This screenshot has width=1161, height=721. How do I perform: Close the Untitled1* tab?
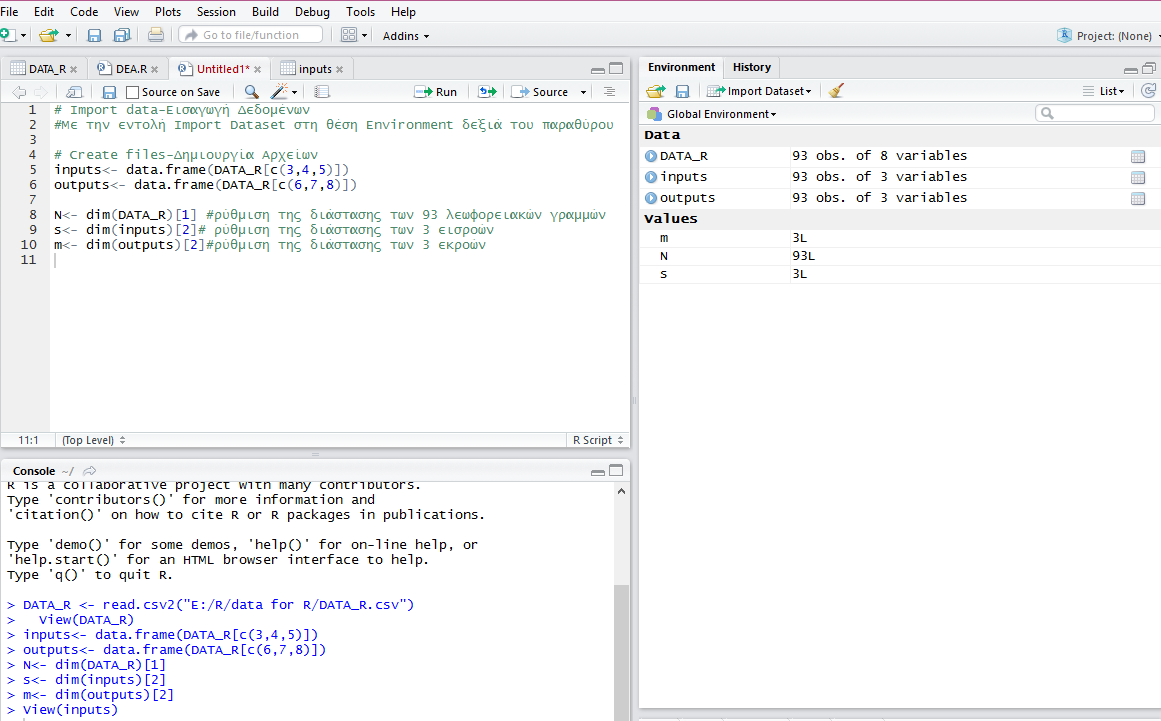tap(258, 70)
